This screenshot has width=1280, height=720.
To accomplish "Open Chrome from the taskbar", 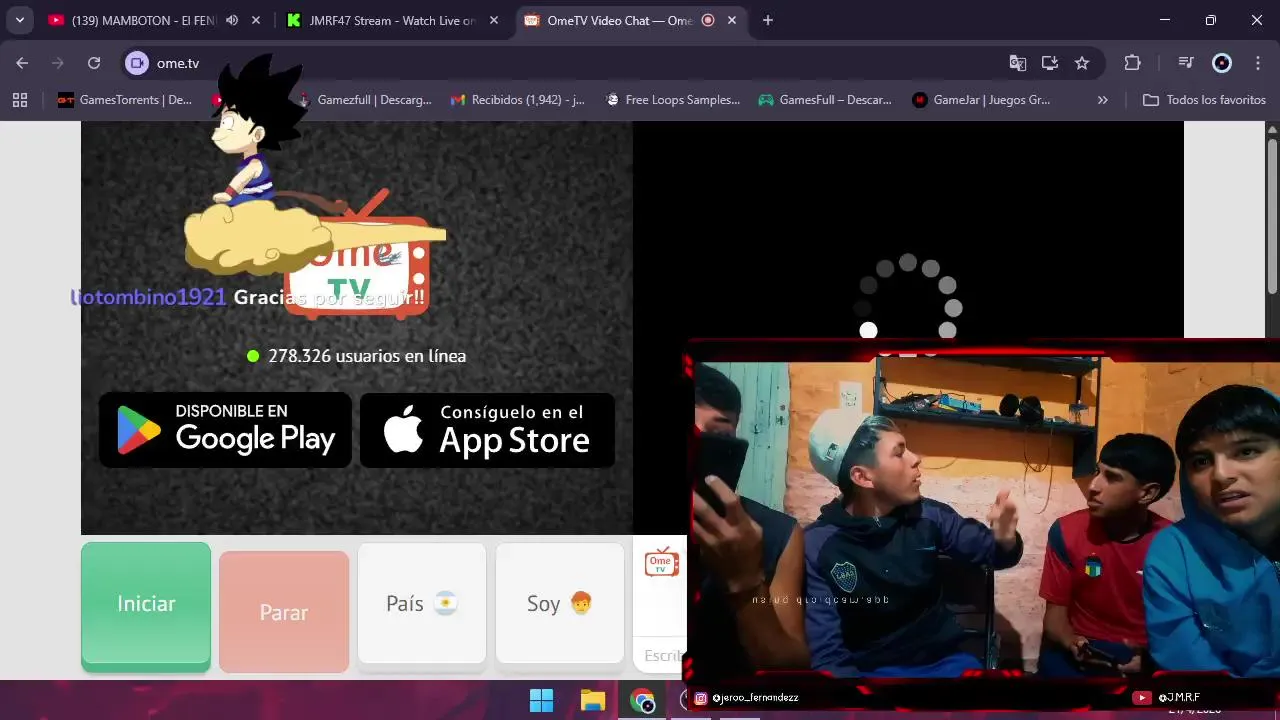I will click(643, 700).
